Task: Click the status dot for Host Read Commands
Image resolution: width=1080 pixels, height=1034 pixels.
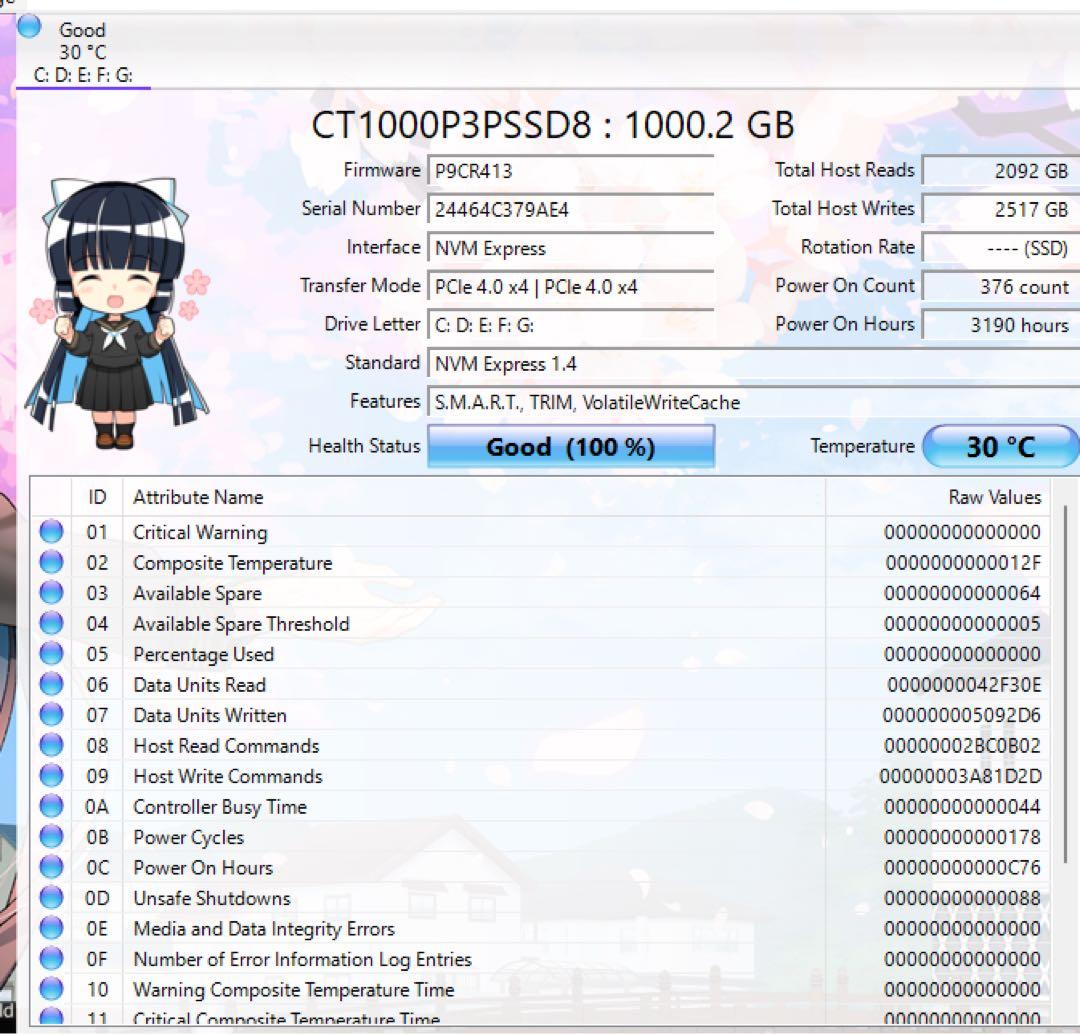Action: point(51,745)
